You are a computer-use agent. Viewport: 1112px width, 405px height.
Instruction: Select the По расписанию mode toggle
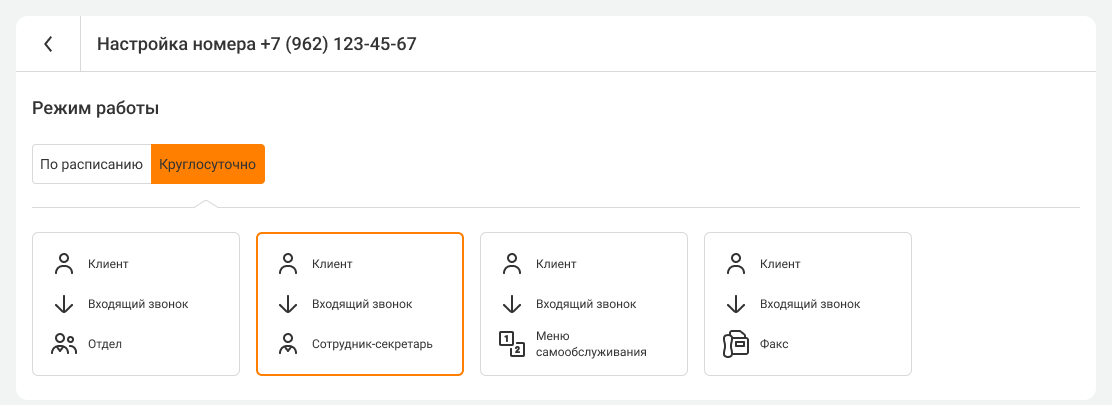click(x=92, y=164)
